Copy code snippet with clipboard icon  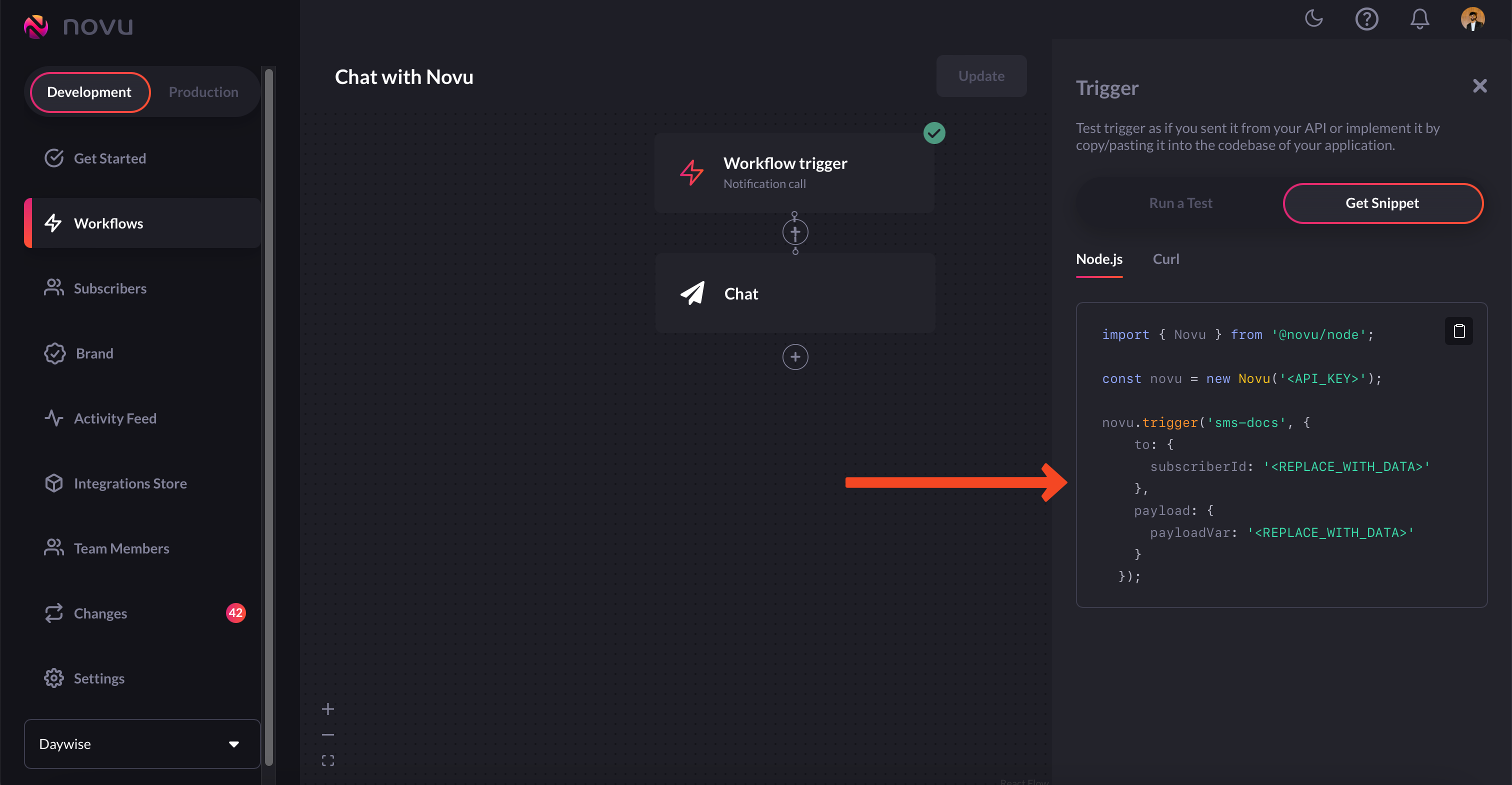tap(1458, 331)
